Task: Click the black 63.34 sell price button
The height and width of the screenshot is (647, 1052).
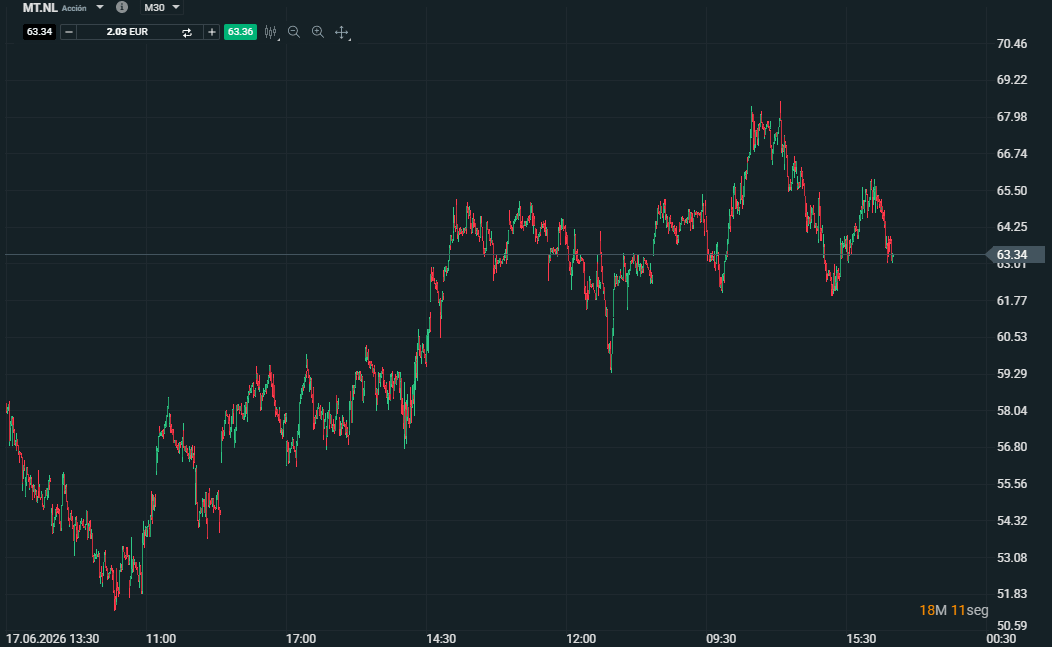Action: pyautogui.click(x=40, y=32)
